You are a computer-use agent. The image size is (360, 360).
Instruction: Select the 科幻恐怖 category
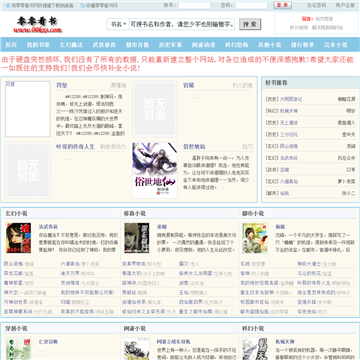tap(237, 45)
